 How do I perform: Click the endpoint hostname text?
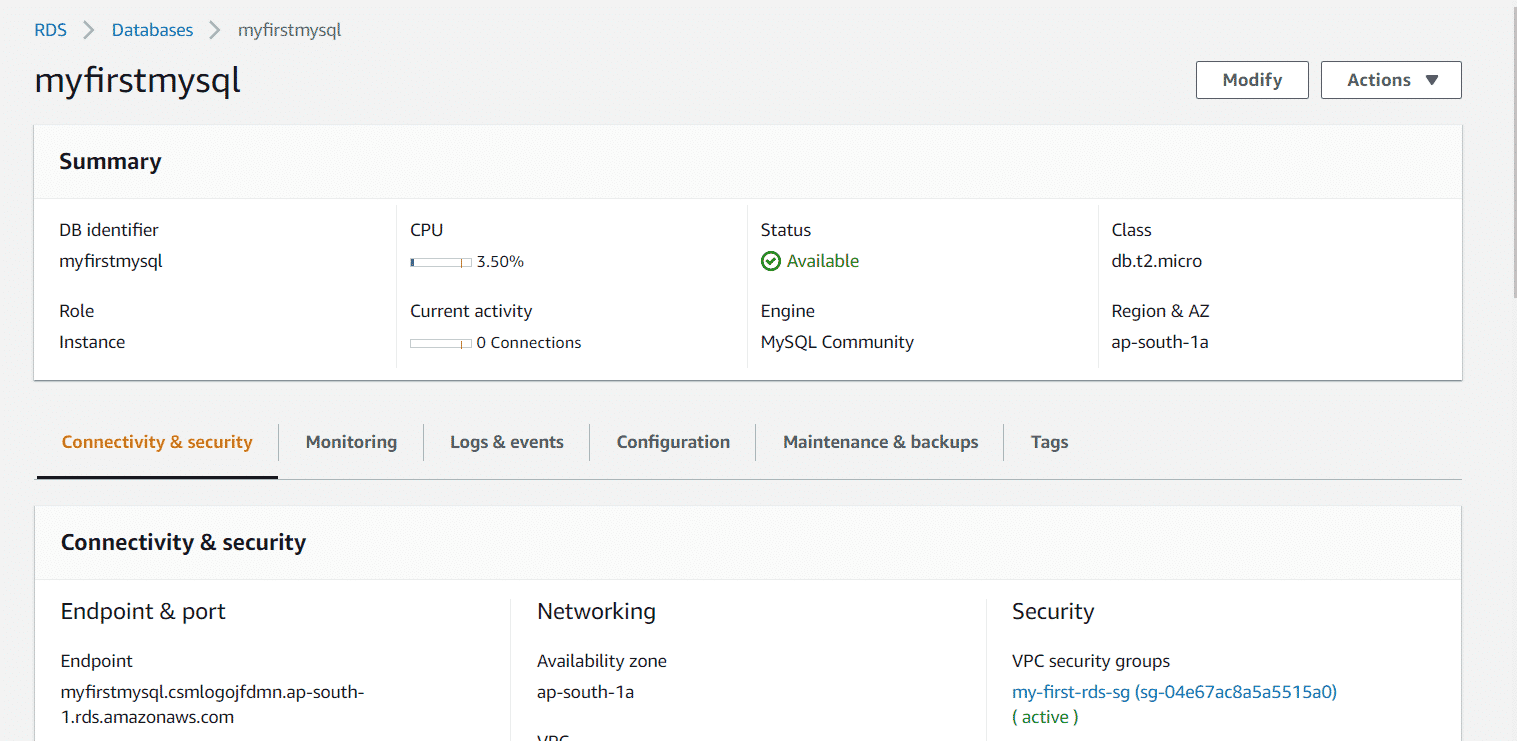212,704
